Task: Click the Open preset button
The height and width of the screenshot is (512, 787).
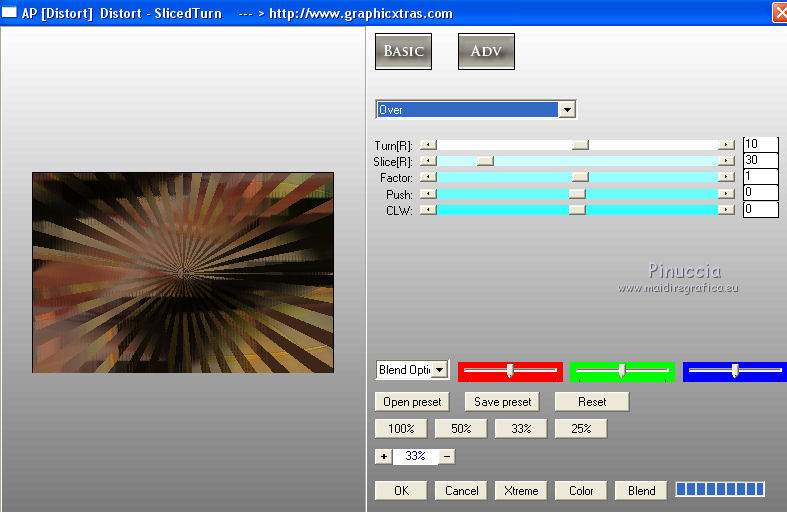Action: point(412,402)
